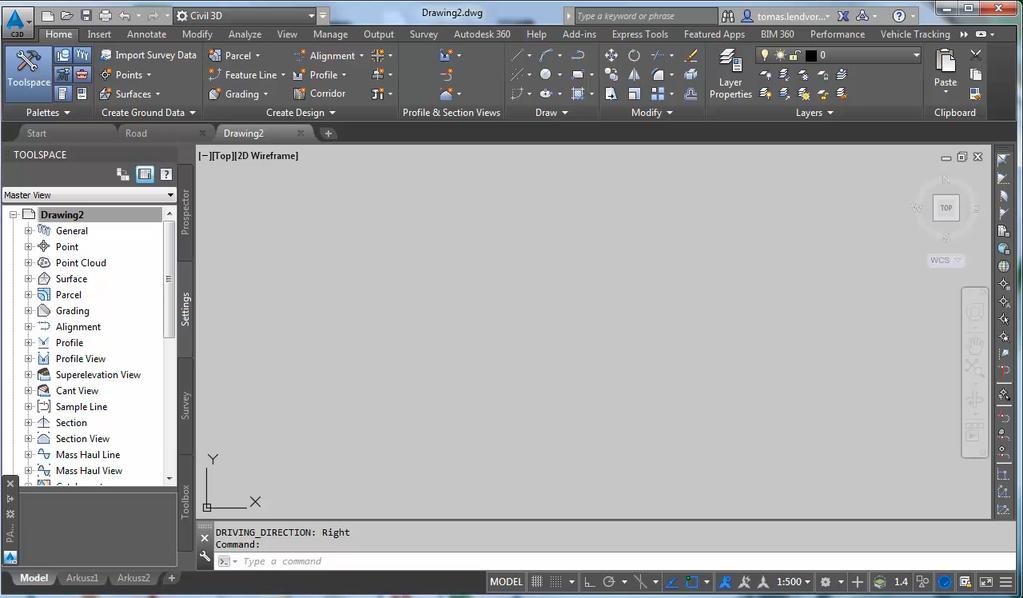Expand the Alignment tree node
1023x598 pixels.
pyautogui.click(x=28, y=327)
